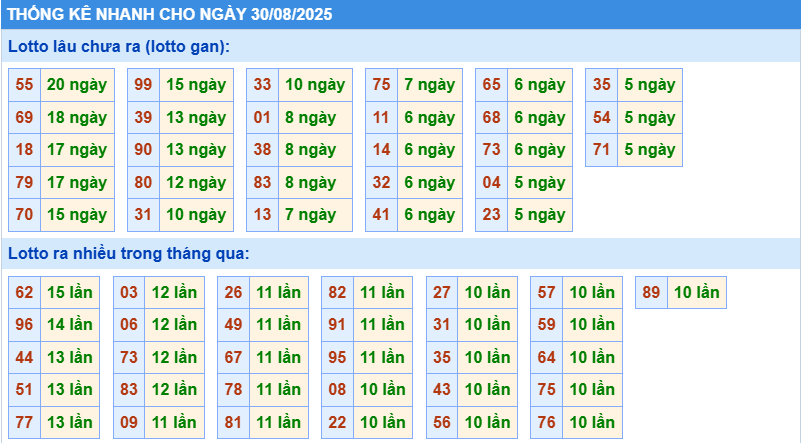Select number 13 in the lotto gan table
Screen dimensions: 803x443
point(262,215)
